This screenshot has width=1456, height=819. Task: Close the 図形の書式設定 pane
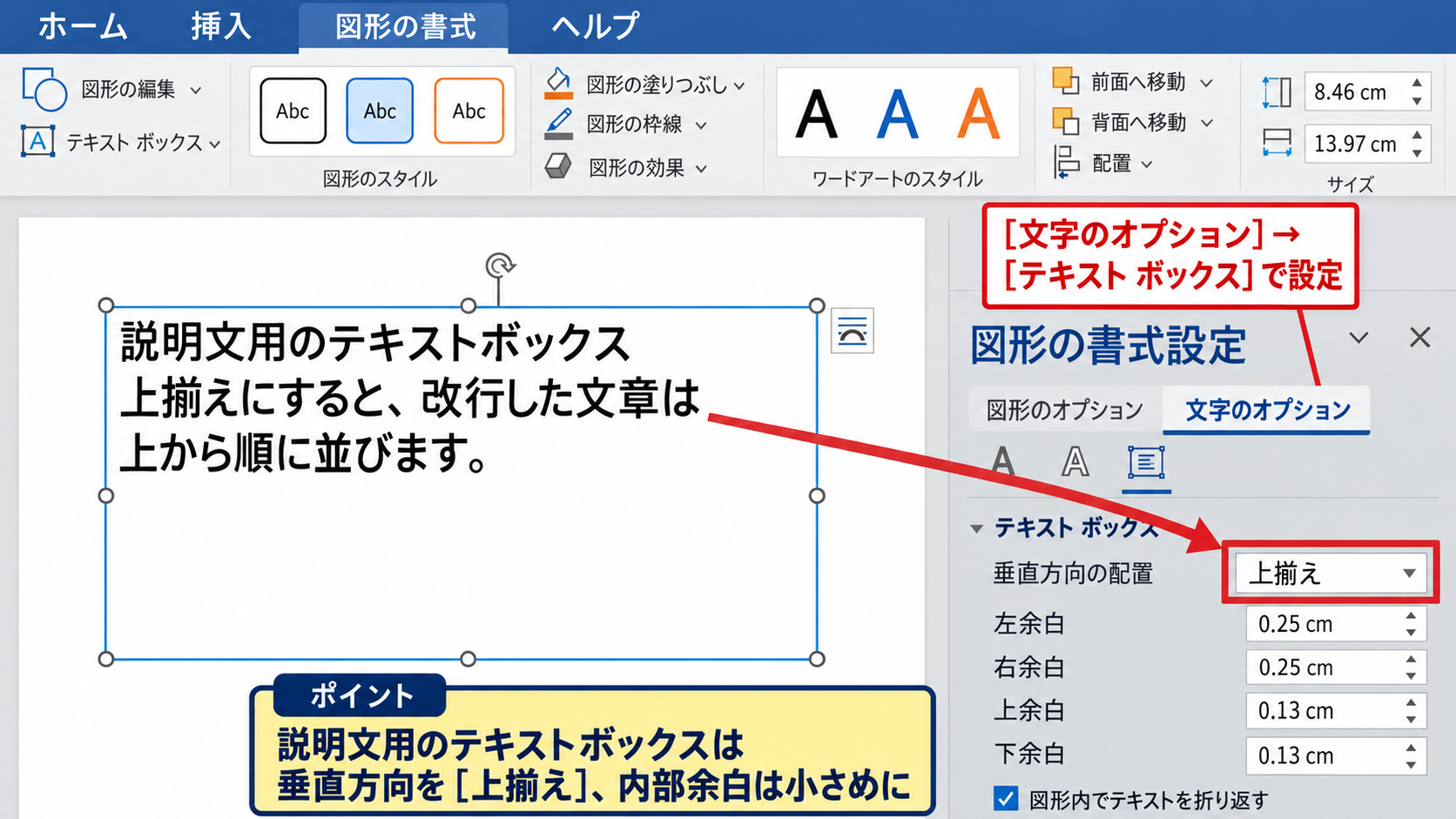pyautogui.click(x=1419, y=337)
